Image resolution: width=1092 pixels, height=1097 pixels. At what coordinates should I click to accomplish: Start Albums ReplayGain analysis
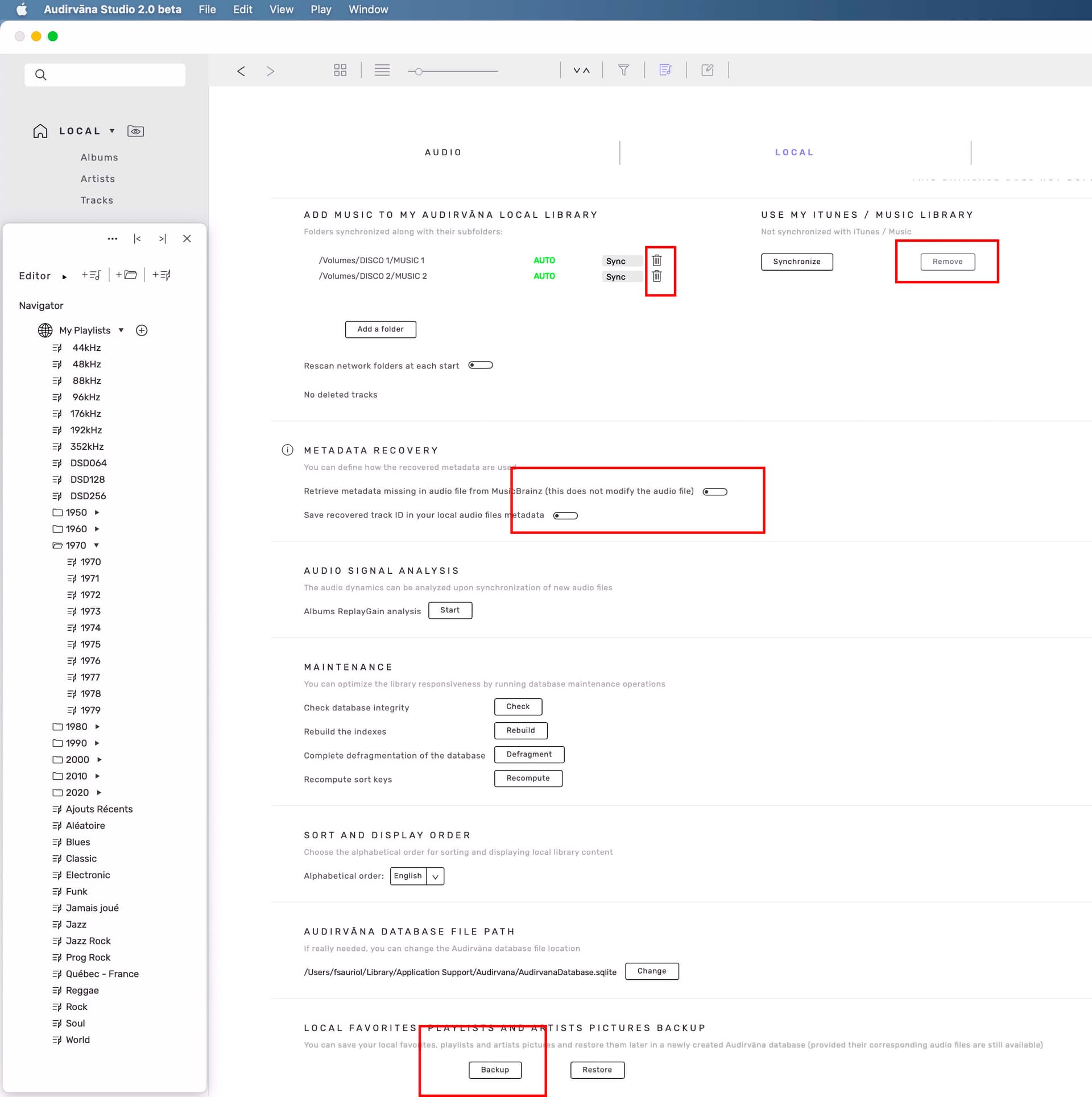[x=450, y=610]
